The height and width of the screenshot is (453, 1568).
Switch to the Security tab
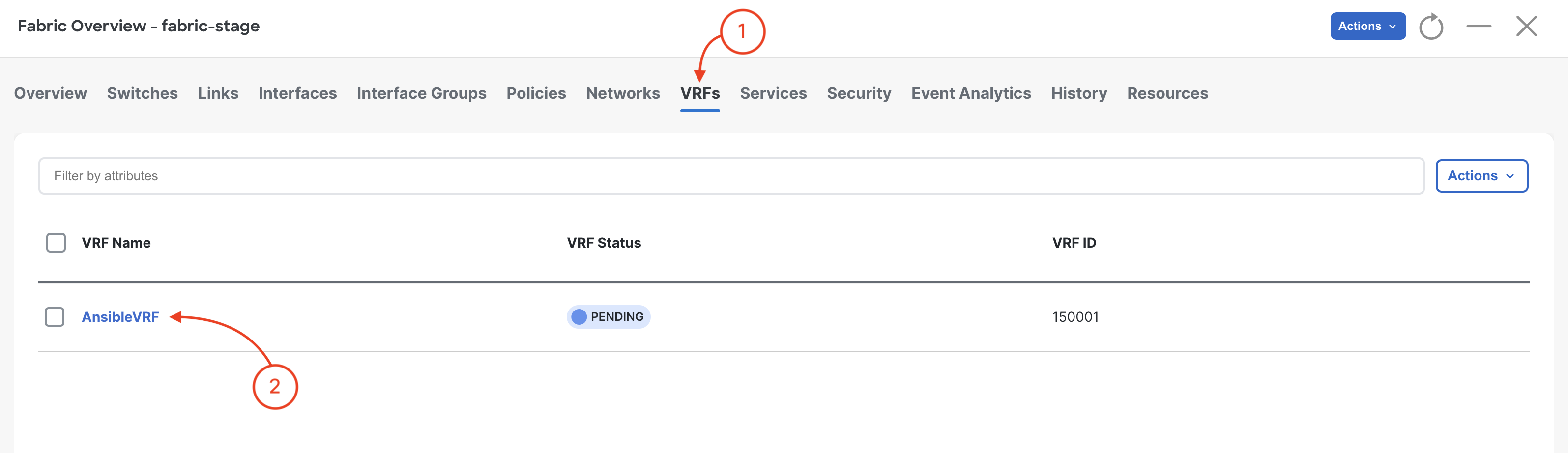859,93
